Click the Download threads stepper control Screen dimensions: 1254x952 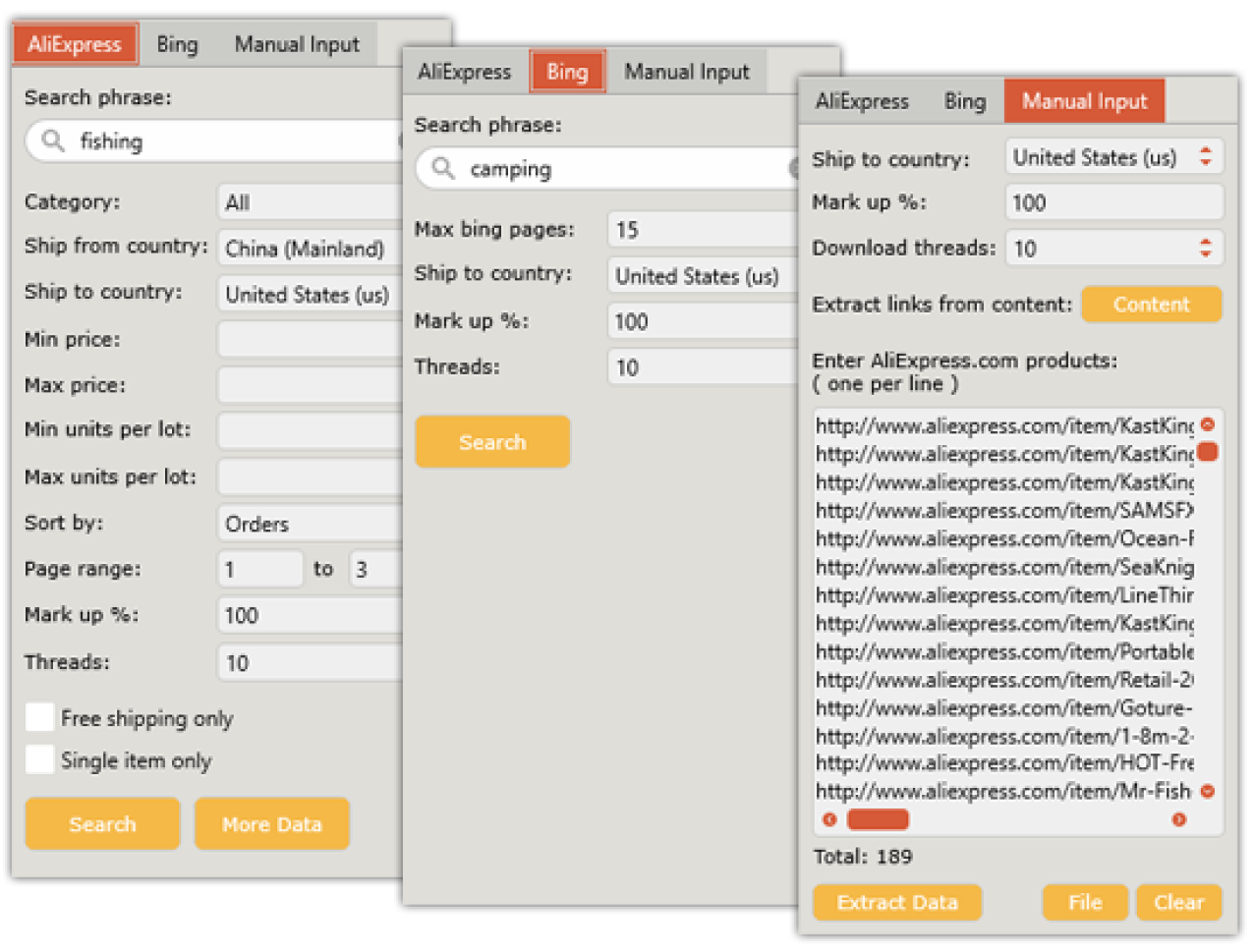pyautogui.click(x=1208, y=248)
